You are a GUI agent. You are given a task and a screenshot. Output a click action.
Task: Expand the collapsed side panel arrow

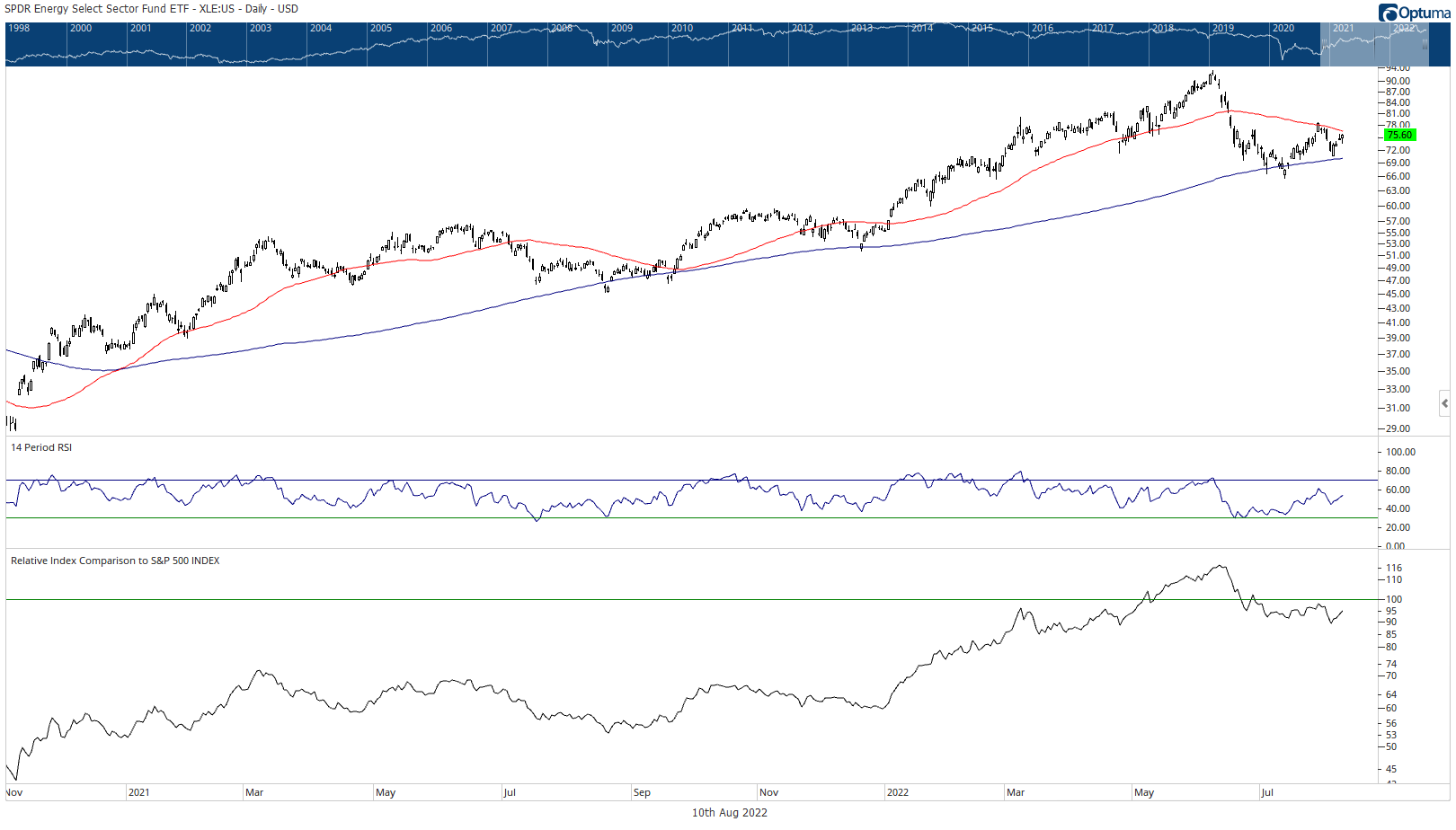[1444, 403]
